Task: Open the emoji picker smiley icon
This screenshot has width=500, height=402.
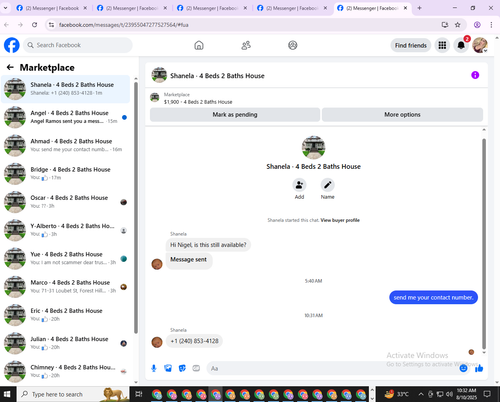Action: pos(463,368)
